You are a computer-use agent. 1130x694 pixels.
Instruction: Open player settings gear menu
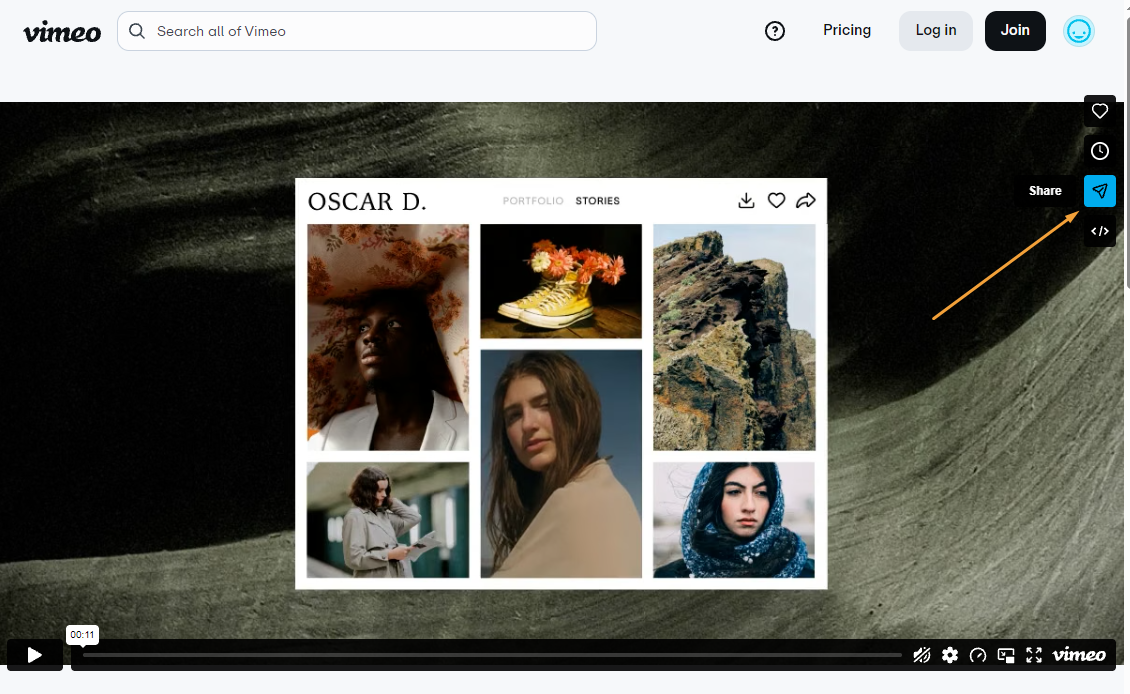click(950, 654)
